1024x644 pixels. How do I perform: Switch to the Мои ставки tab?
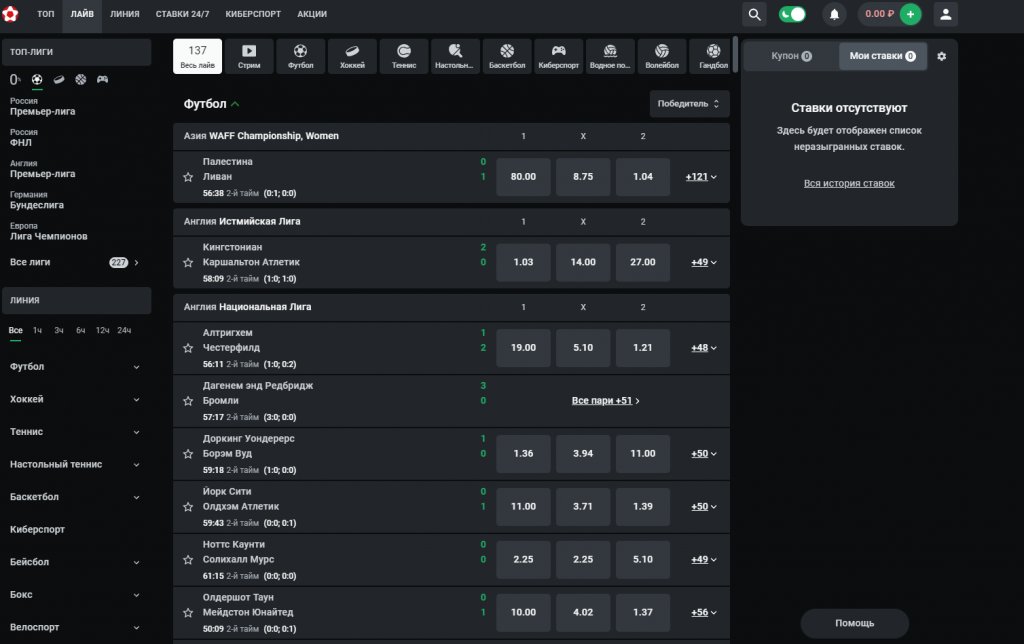(882, 57)
